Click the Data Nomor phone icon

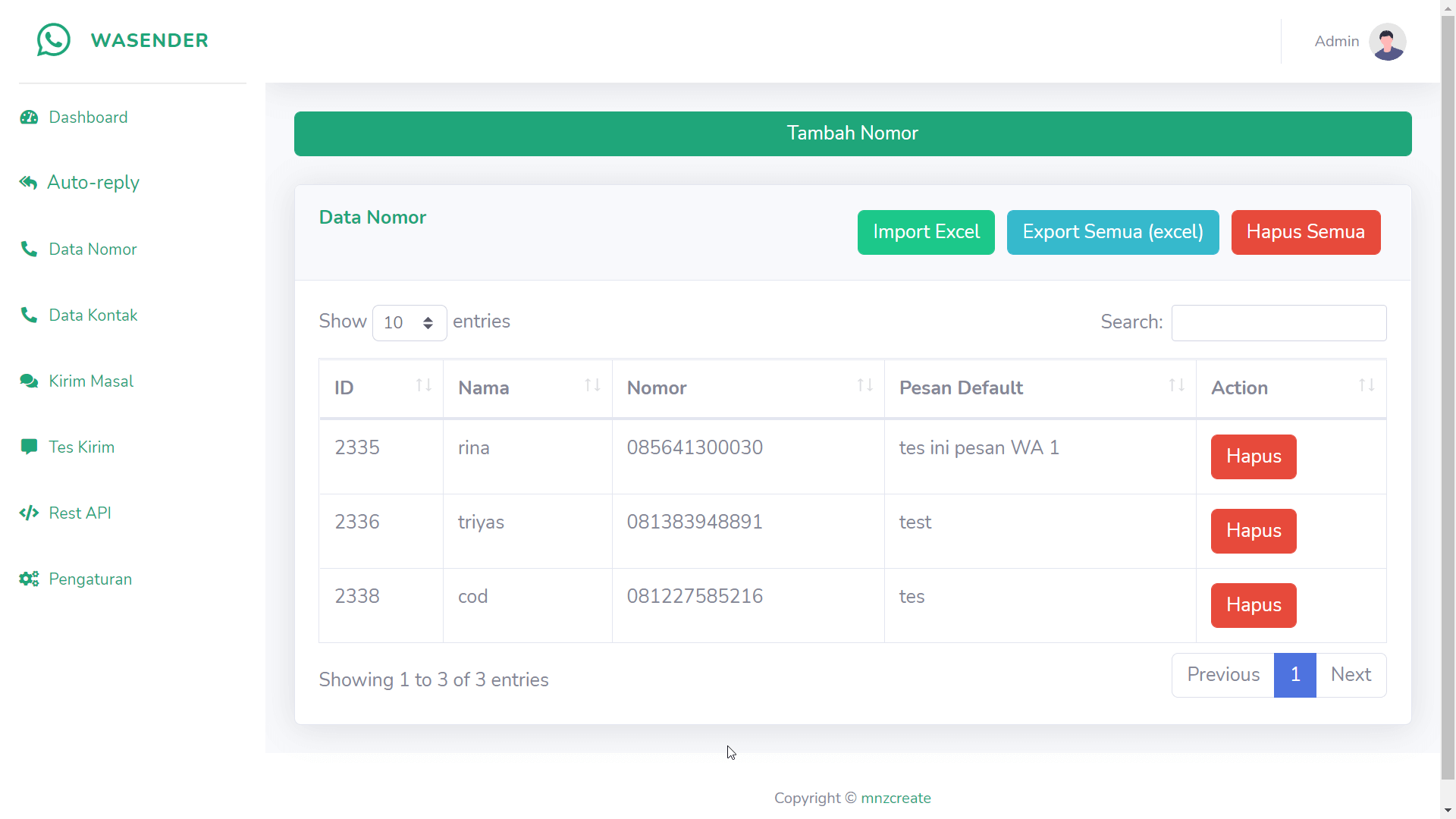[x=29, y=249]
